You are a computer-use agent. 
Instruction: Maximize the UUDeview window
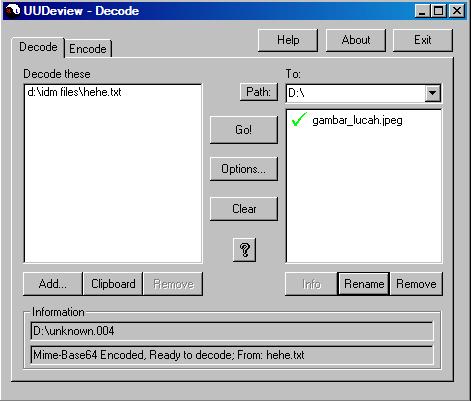(x=438, y=11)
